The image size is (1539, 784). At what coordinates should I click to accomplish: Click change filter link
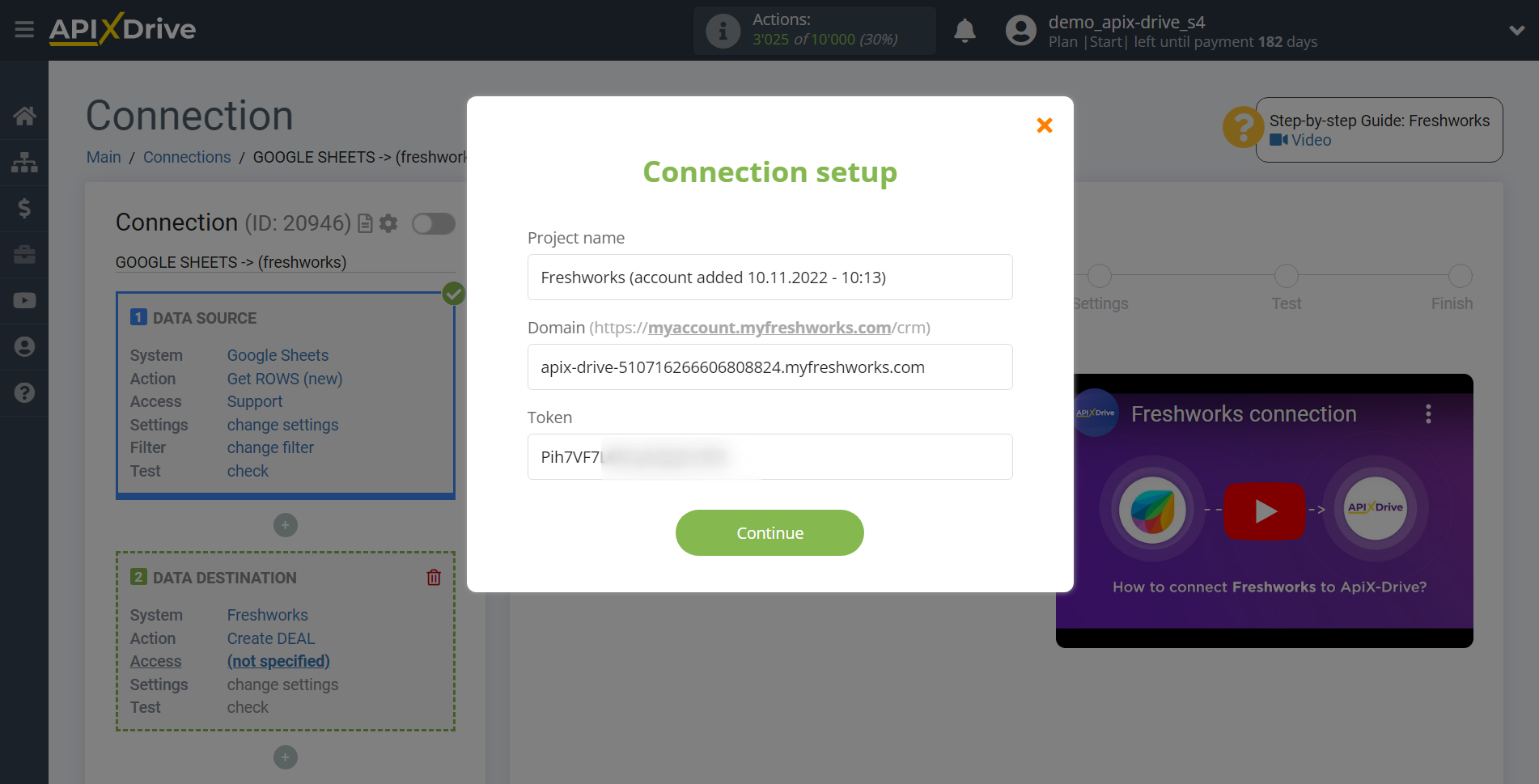270,447
